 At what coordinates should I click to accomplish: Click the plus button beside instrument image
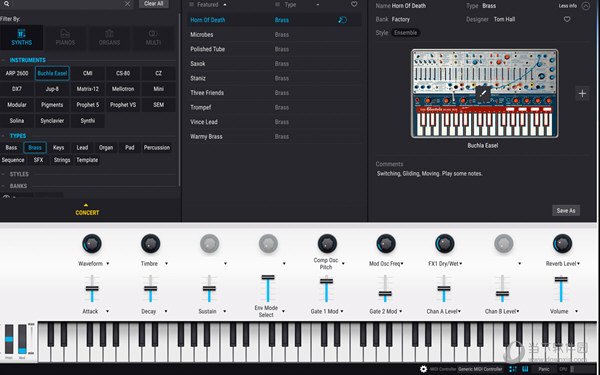[x=582, y=93]
